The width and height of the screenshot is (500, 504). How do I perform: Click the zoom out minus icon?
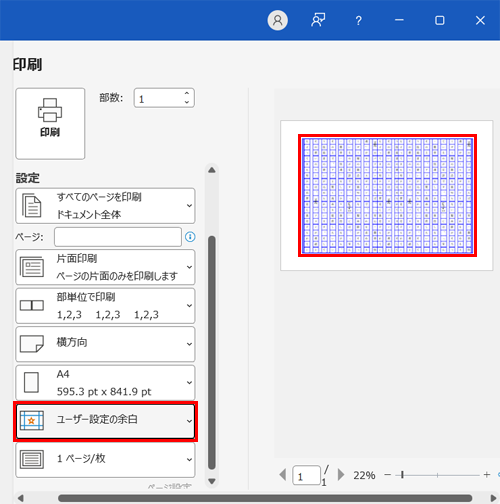pos(387,475)
